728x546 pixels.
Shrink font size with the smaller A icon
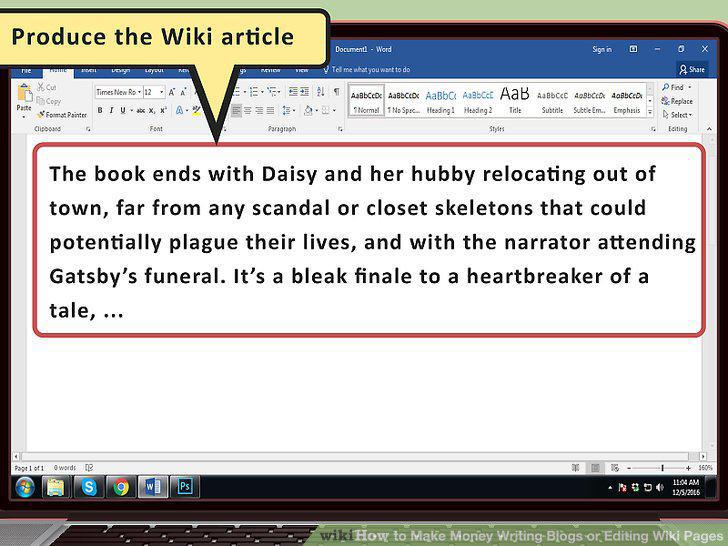pyautogui.click(x=183, y=92)
